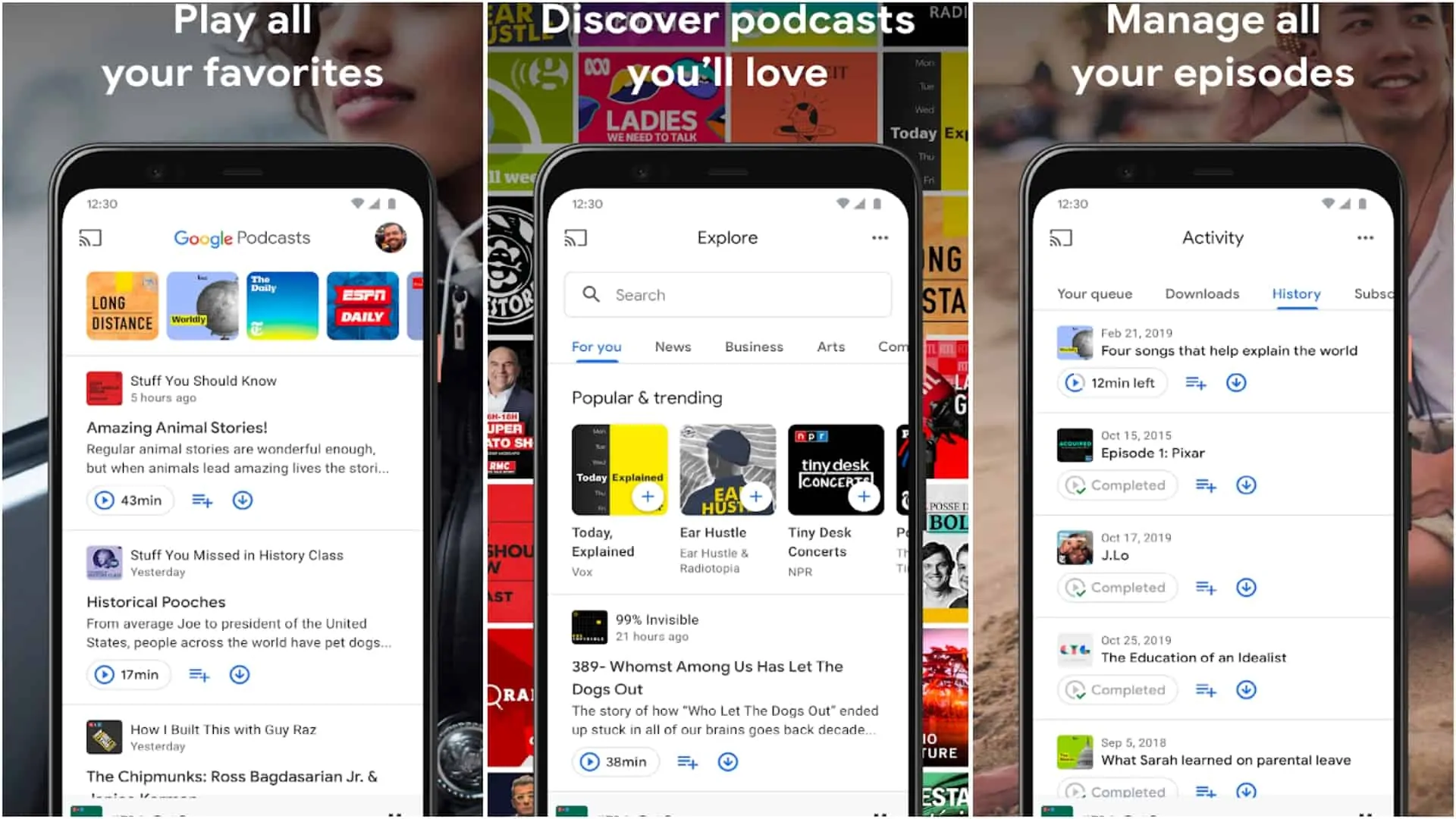Select the For you tab in Explore screen
Viewport: 1456px width, 819px height.
tap(598, 346)
